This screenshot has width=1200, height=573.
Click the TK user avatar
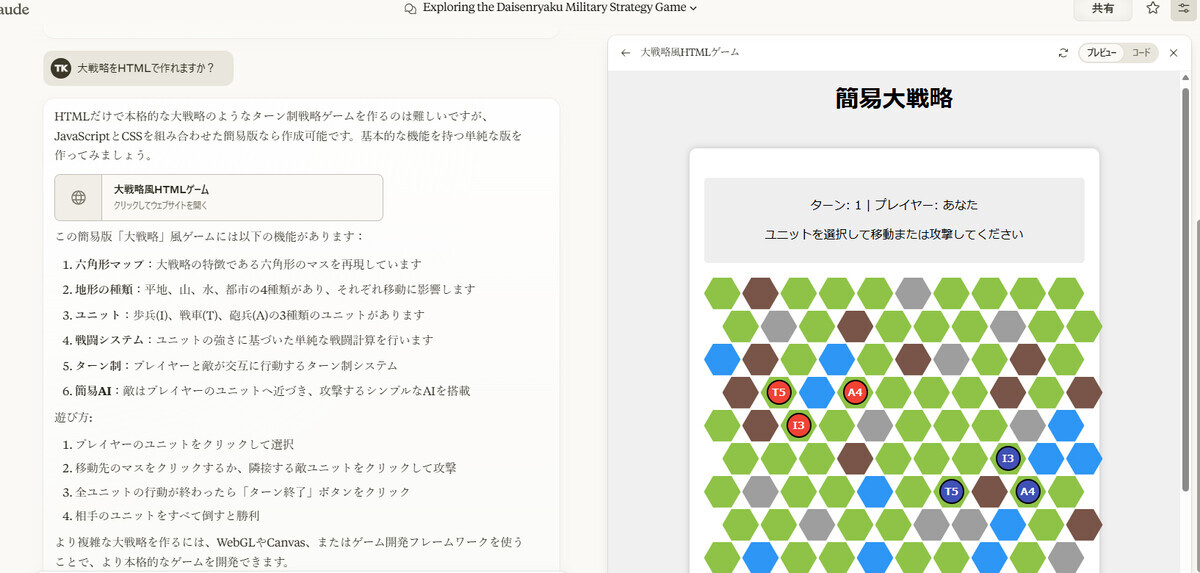coord(61,68)
